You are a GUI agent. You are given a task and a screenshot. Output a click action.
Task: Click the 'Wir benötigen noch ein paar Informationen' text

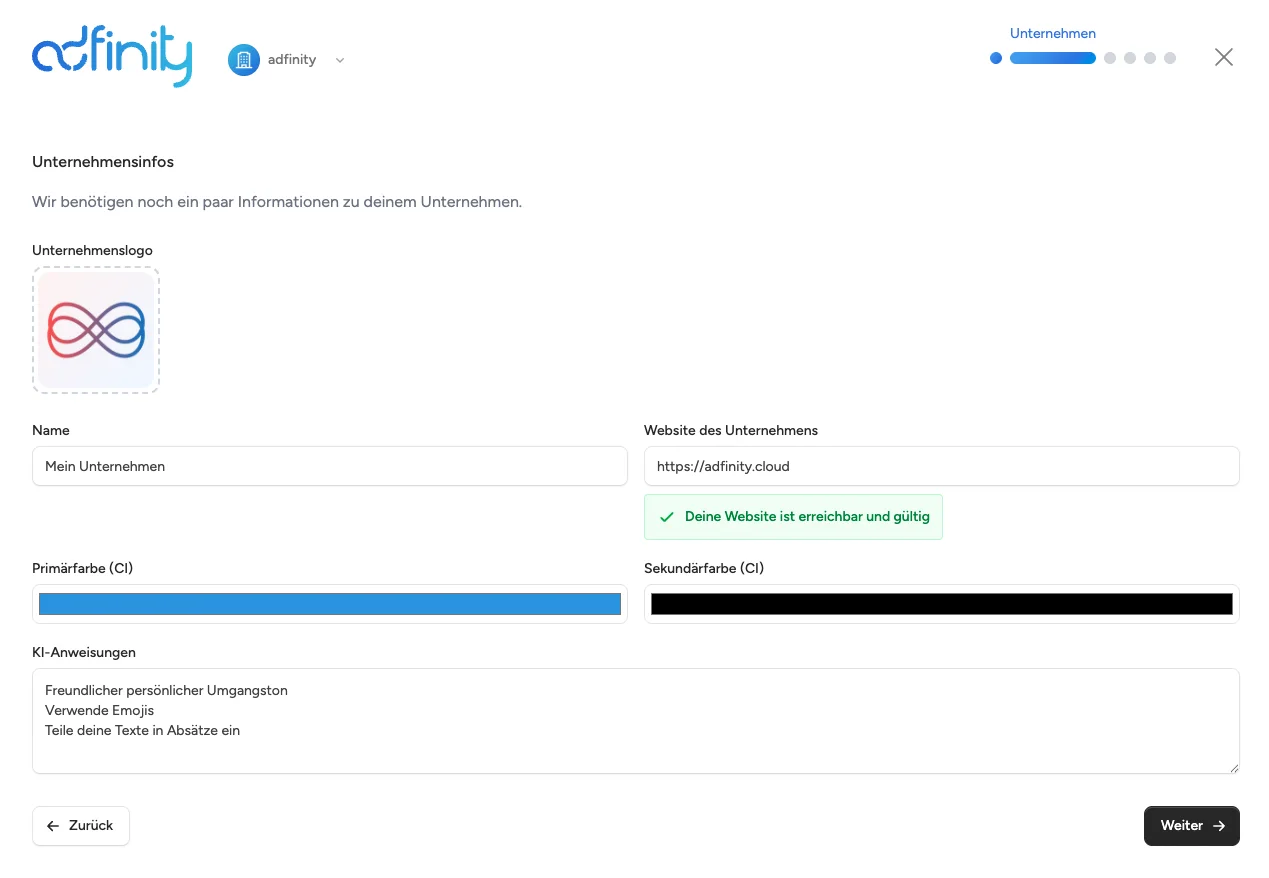click(277, 202)
